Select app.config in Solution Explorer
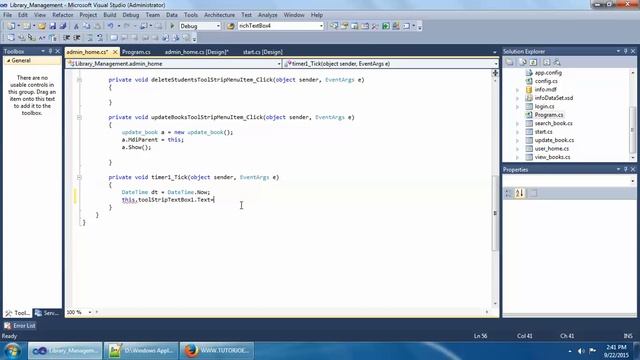640x360 pixels. click(548, 73)
